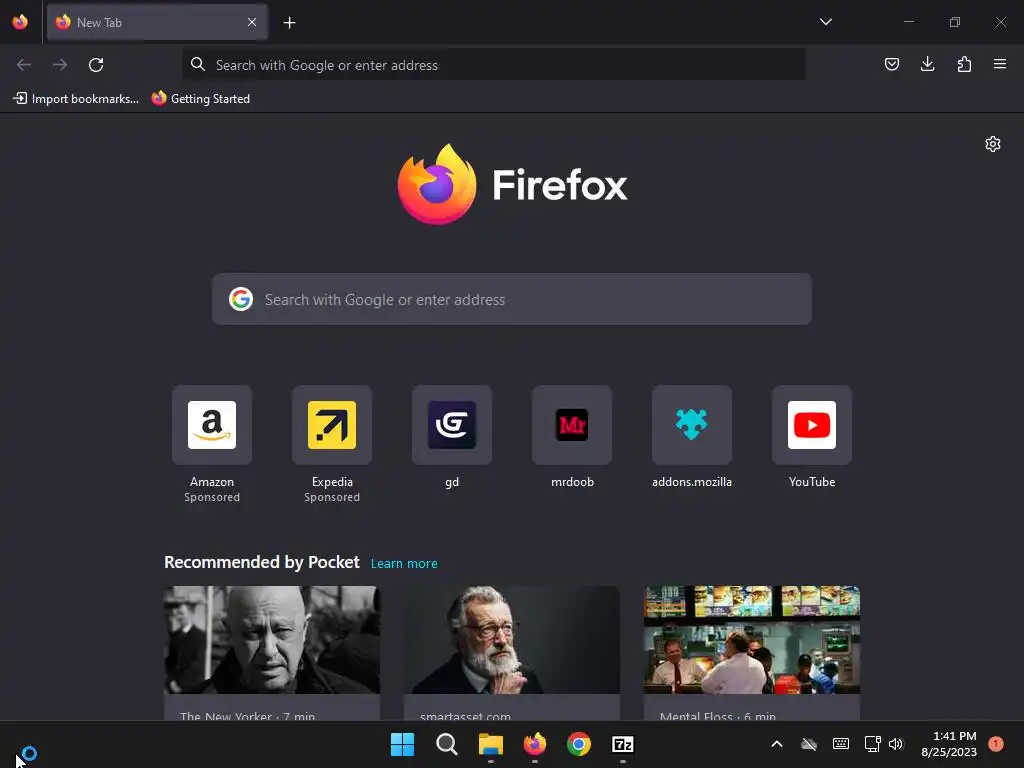The image size is (1024, 768).
Task: Click the Google logo in search box
Action: click(241, 299)
